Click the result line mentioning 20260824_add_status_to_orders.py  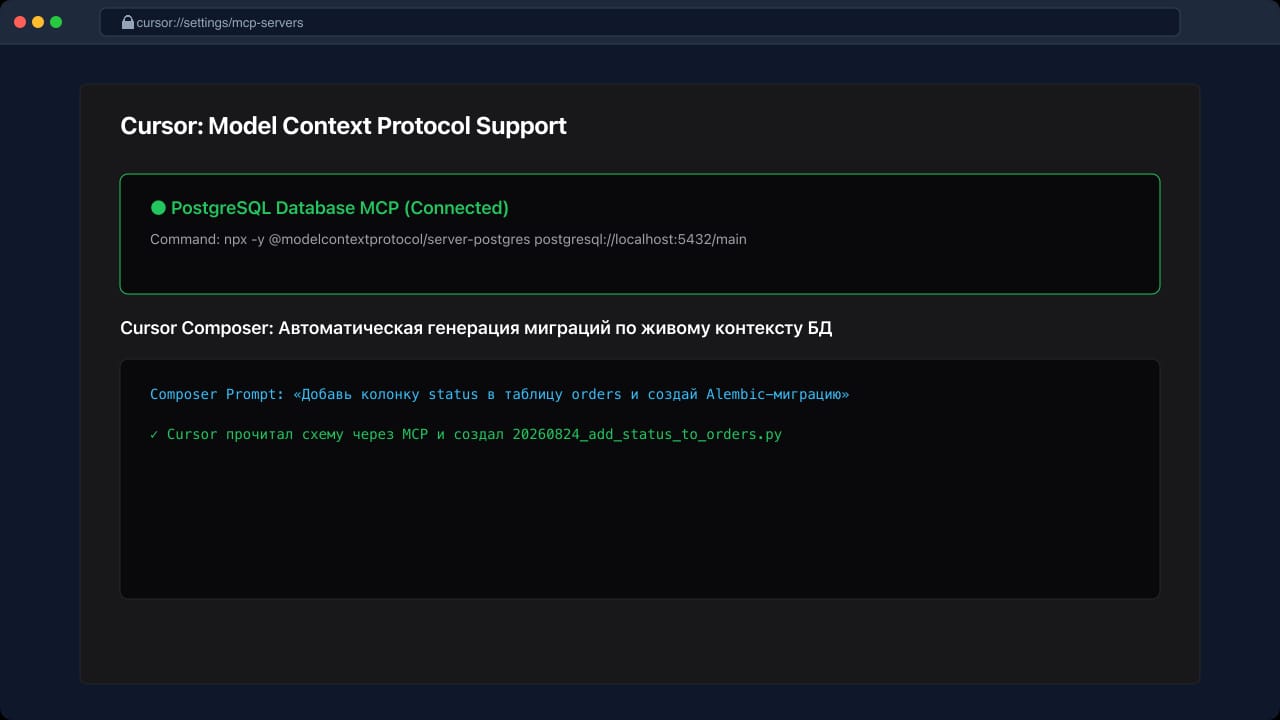click(x=466, y=434)
